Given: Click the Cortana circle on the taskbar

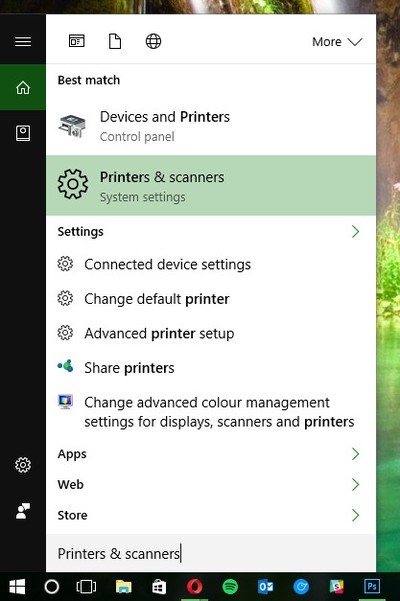Looking at the screenshot, I should [x=52, y=586].
